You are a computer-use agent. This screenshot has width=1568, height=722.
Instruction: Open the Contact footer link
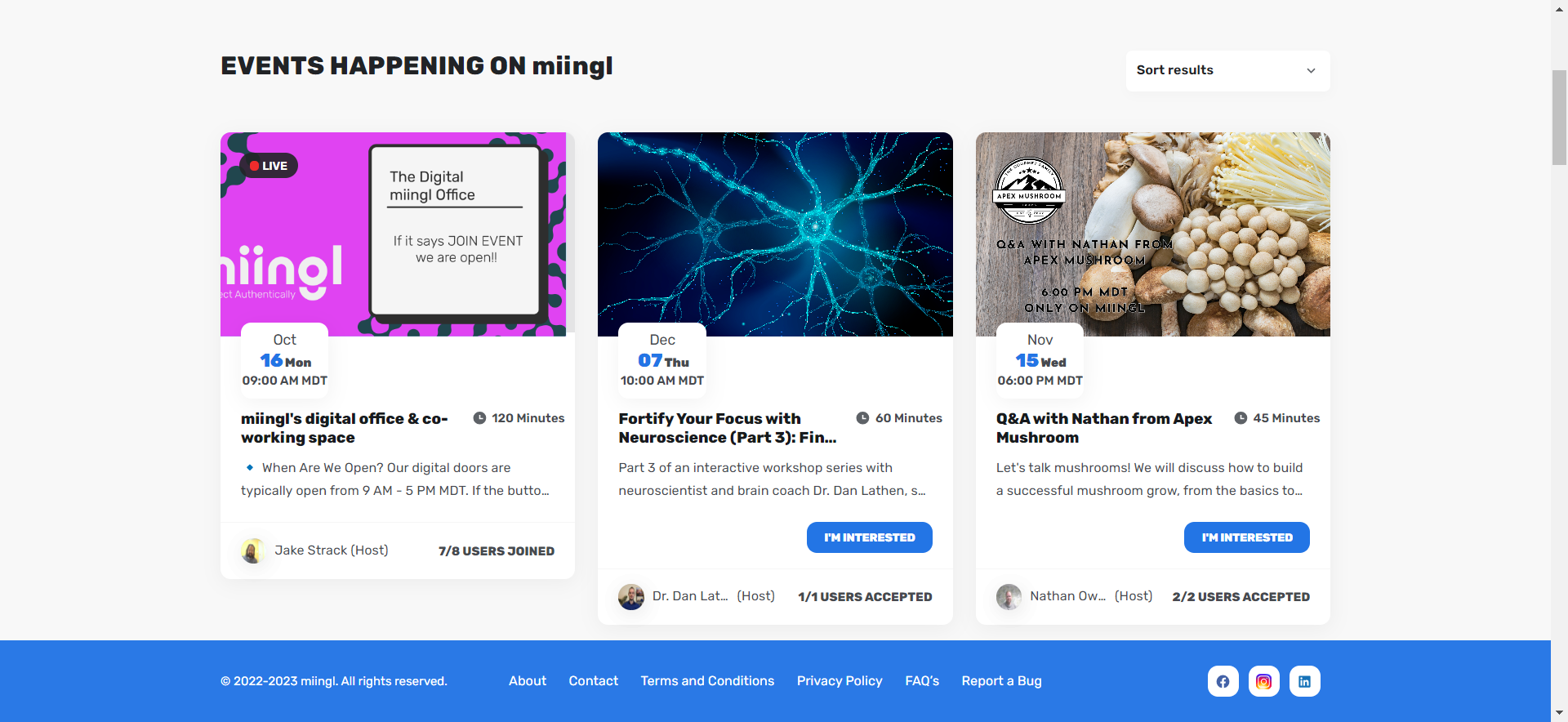coord(594,681)
